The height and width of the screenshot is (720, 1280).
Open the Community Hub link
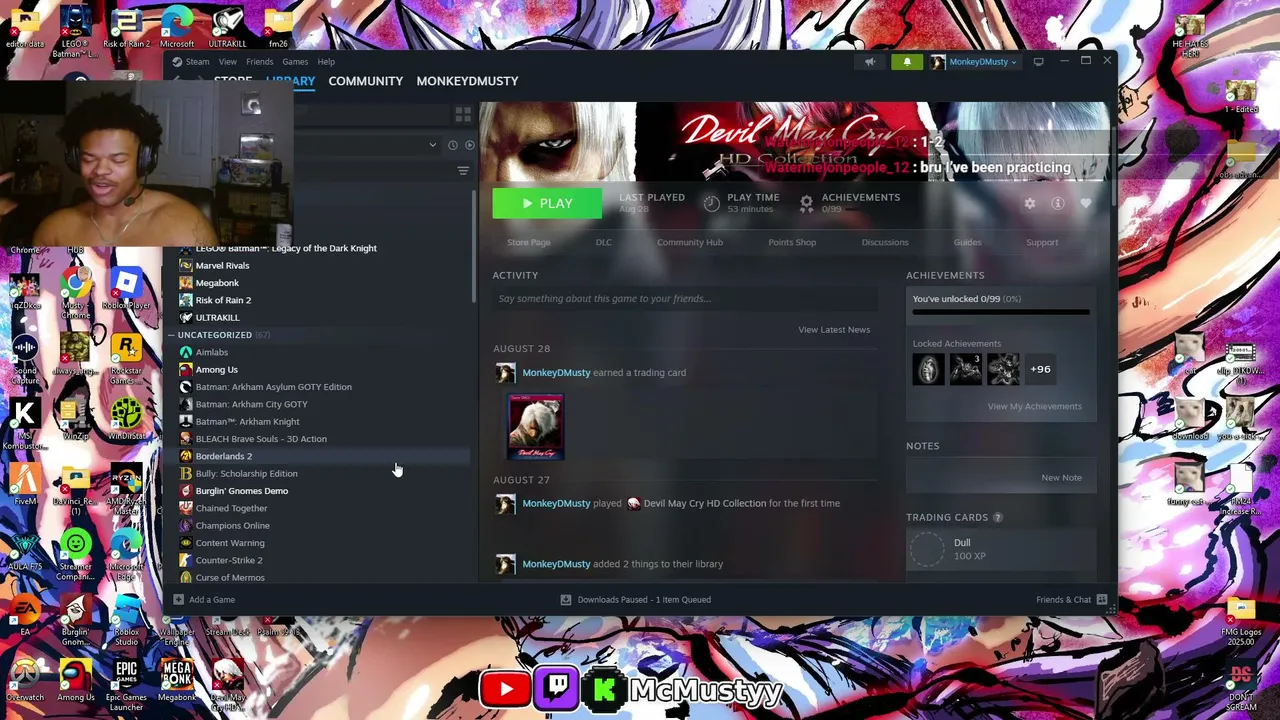pos(690,242)
